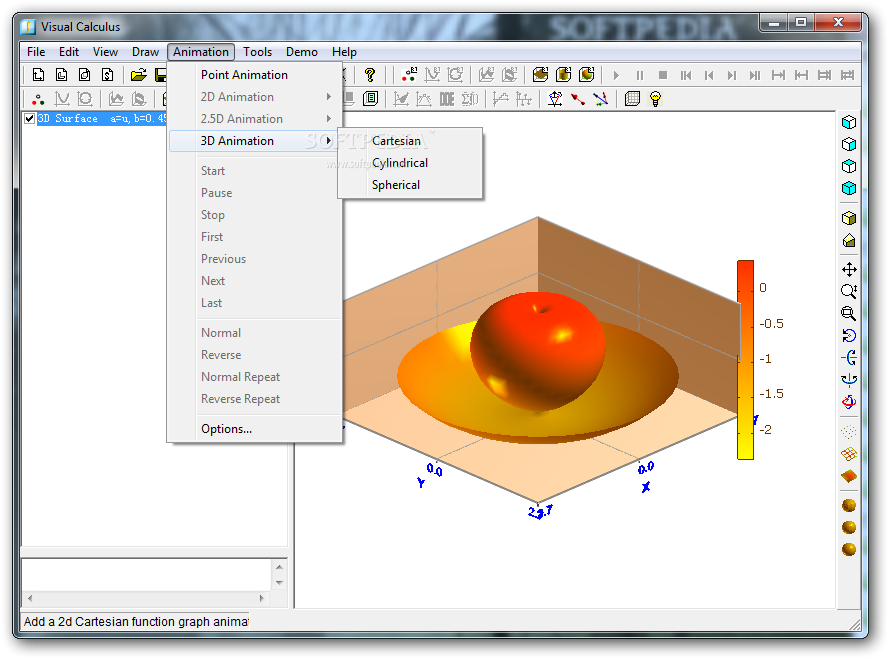Click the new document icon with axes arrows

39,75
